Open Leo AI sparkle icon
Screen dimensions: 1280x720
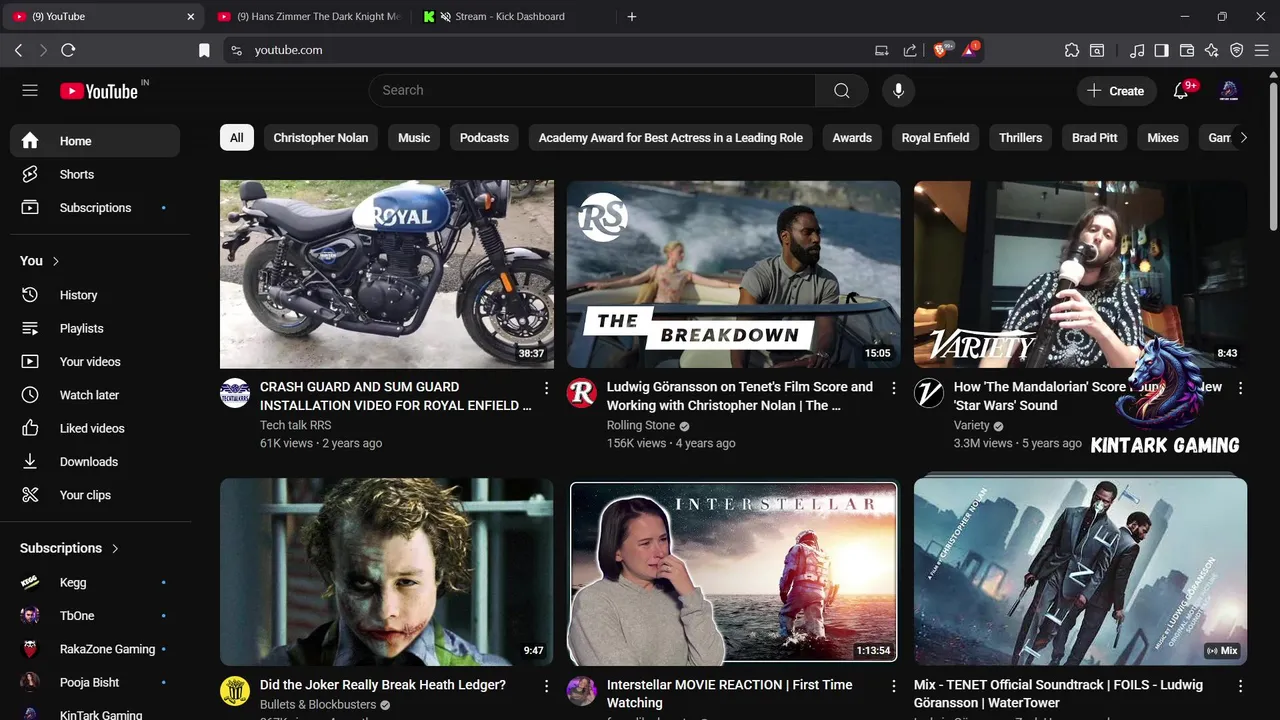[x=1212, y=50]
